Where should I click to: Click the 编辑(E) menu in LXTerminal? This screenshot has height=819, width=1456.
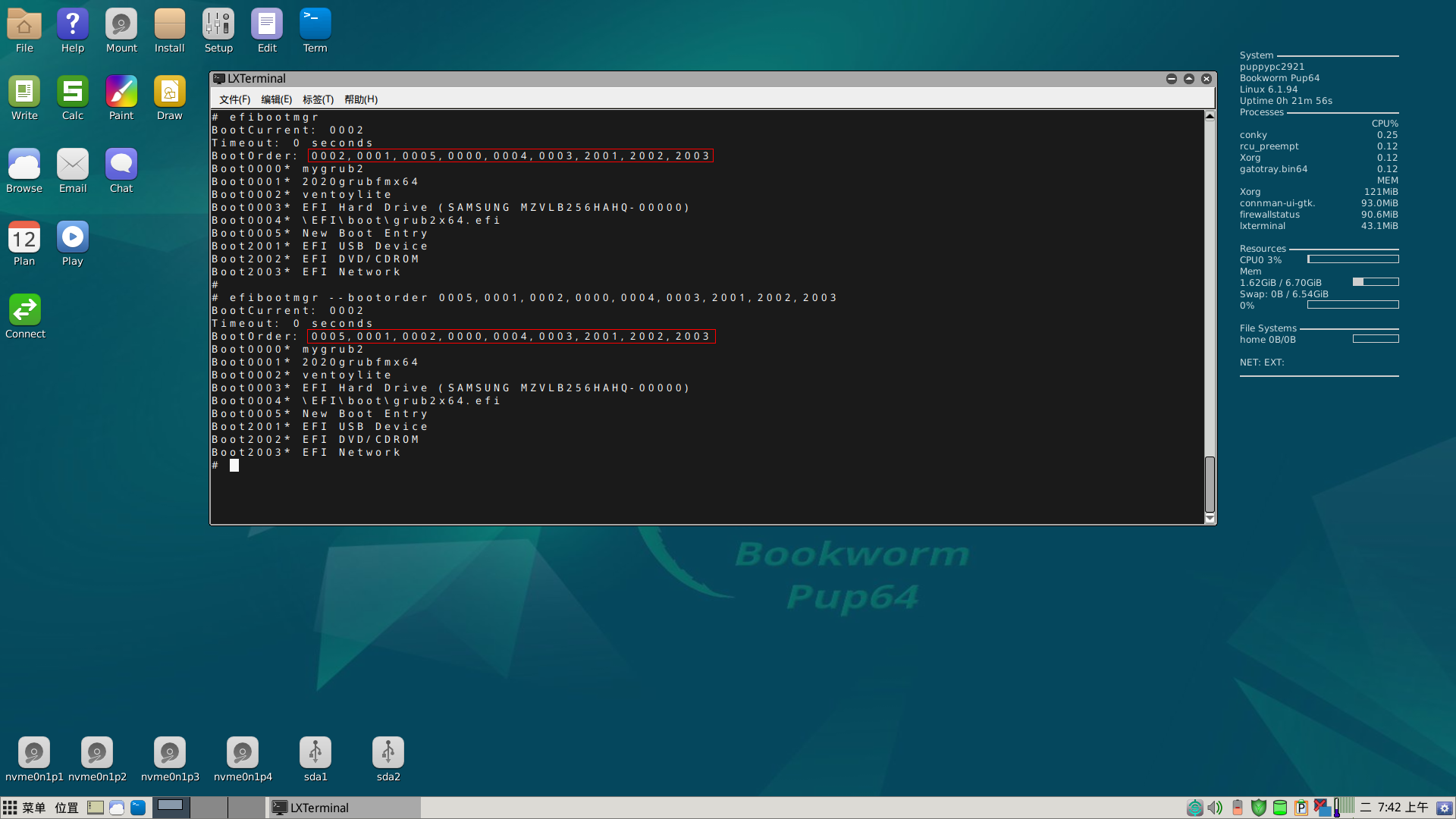(276, 98)
